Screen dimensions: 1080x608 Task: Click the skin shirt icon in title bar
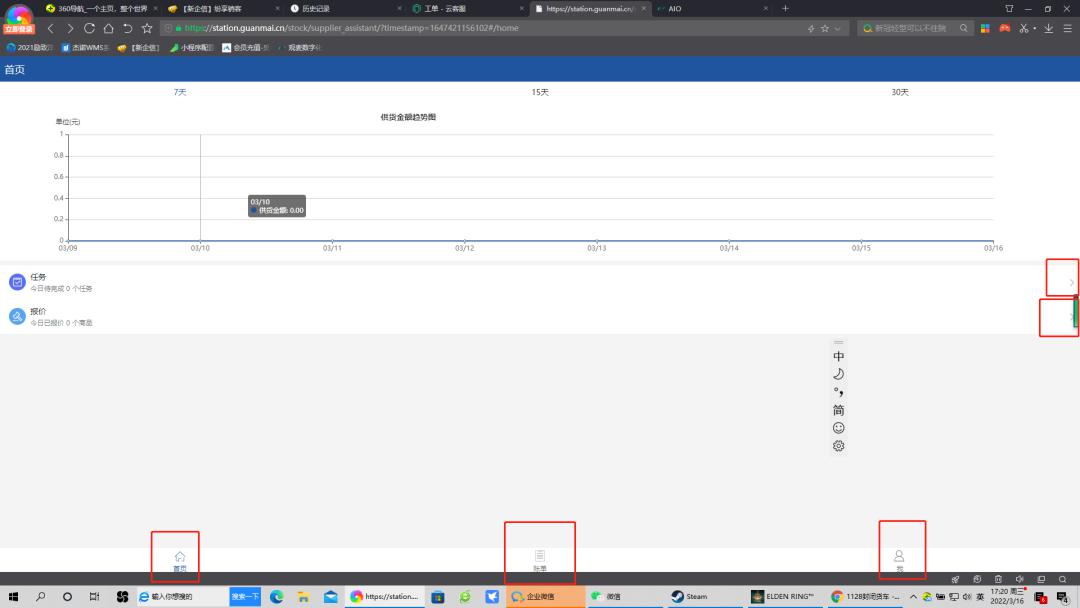click(1009, 8)
